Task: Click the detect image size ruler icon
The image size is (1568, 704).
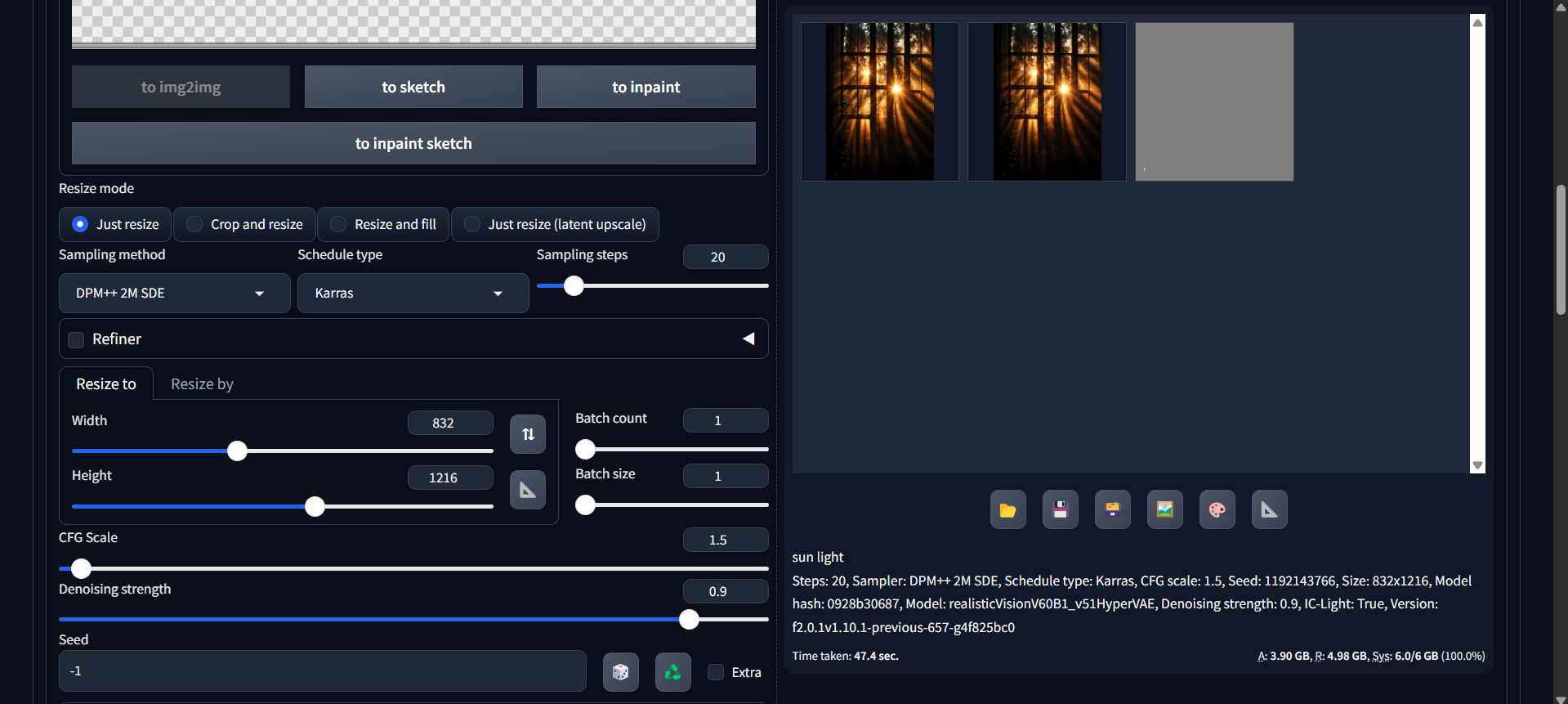Action: tap(528, 490)
